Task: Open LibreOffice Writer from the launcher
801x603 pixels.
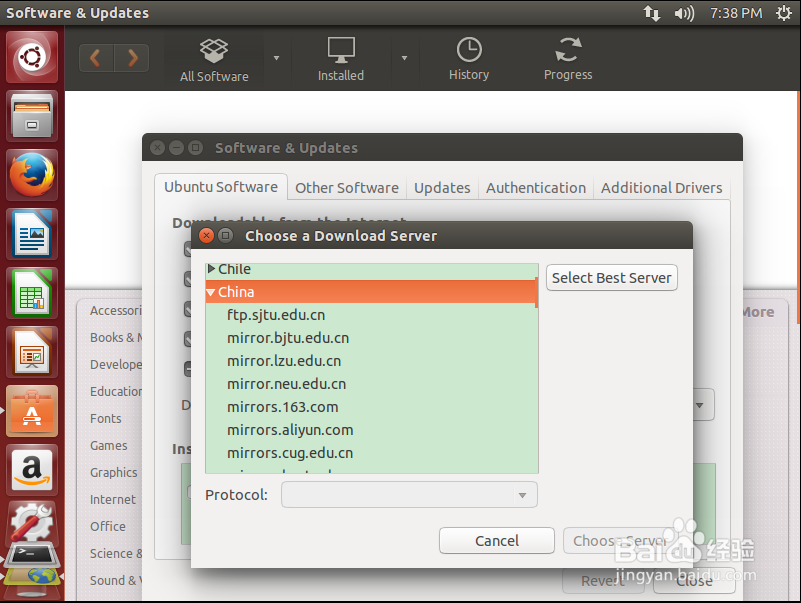Action: click(32, 234)
